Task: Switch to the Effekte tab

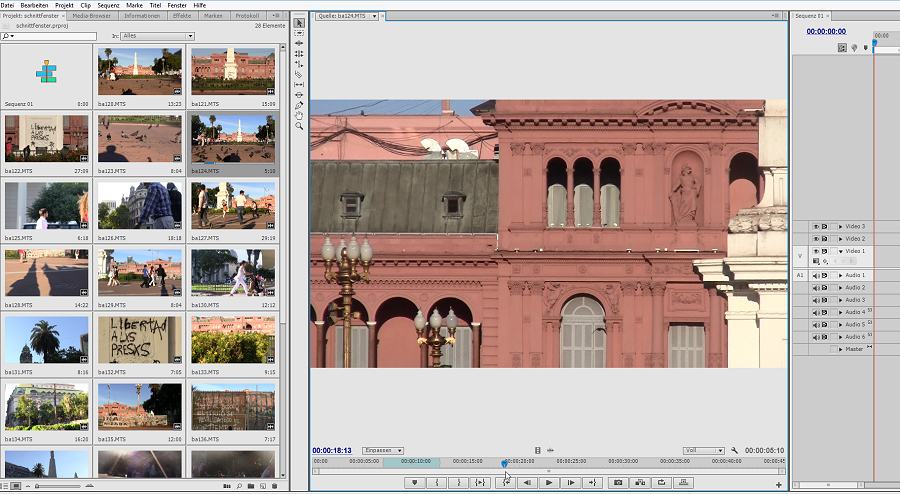Action: (182, 16)
